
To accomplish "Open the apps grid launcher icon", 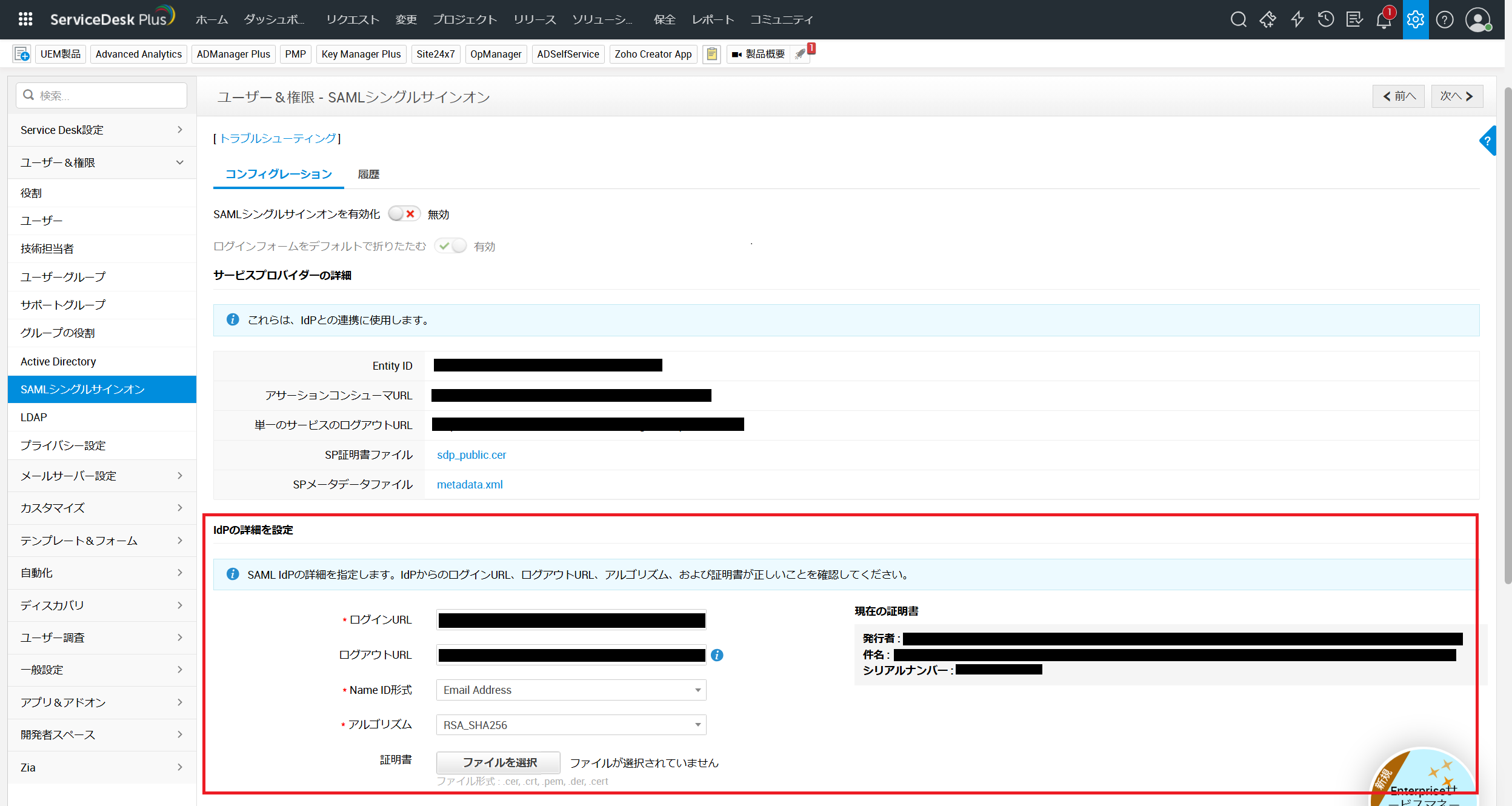I will 25,19.
